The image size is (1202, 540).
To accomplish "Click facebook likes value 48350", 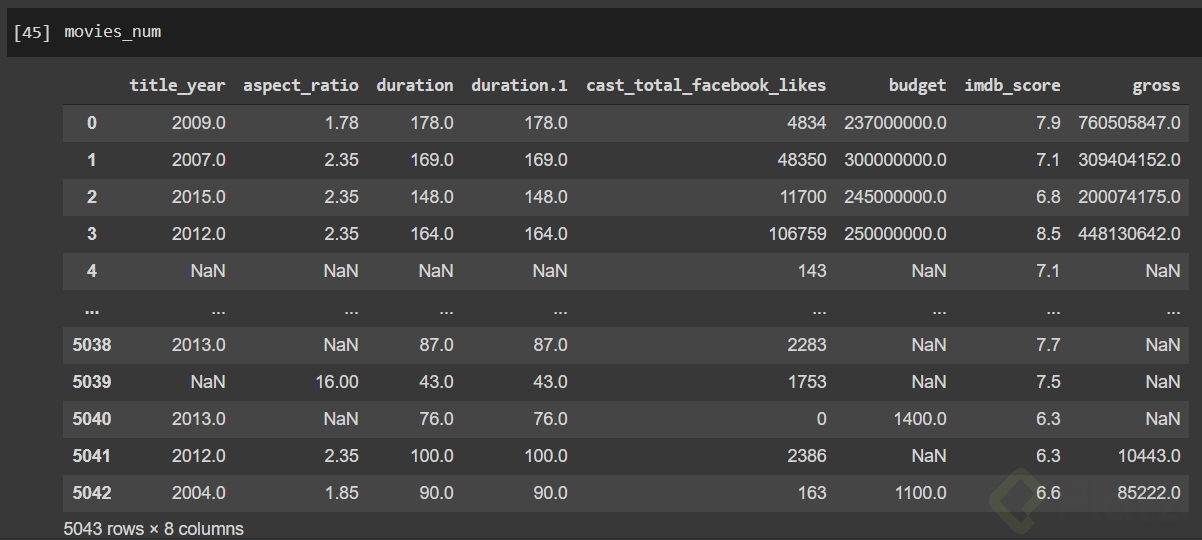I will 803,159.
